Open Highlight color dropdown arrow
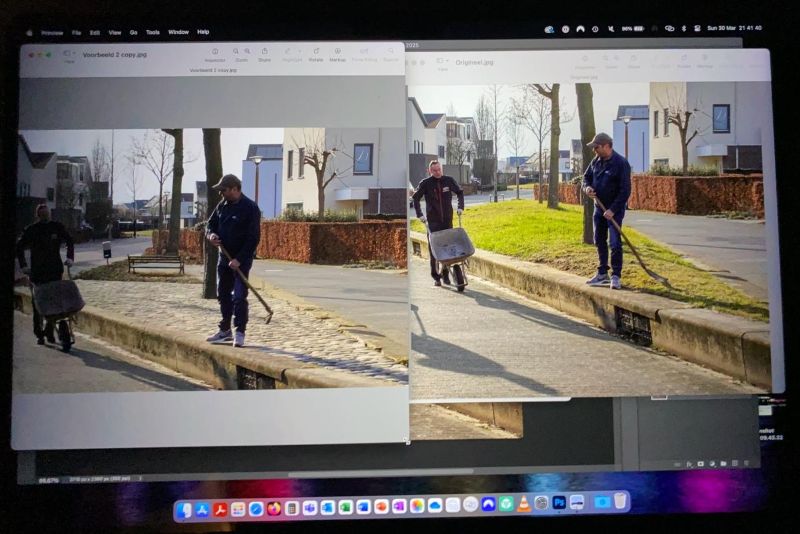800x534 pixels. (x=298, y=52)
